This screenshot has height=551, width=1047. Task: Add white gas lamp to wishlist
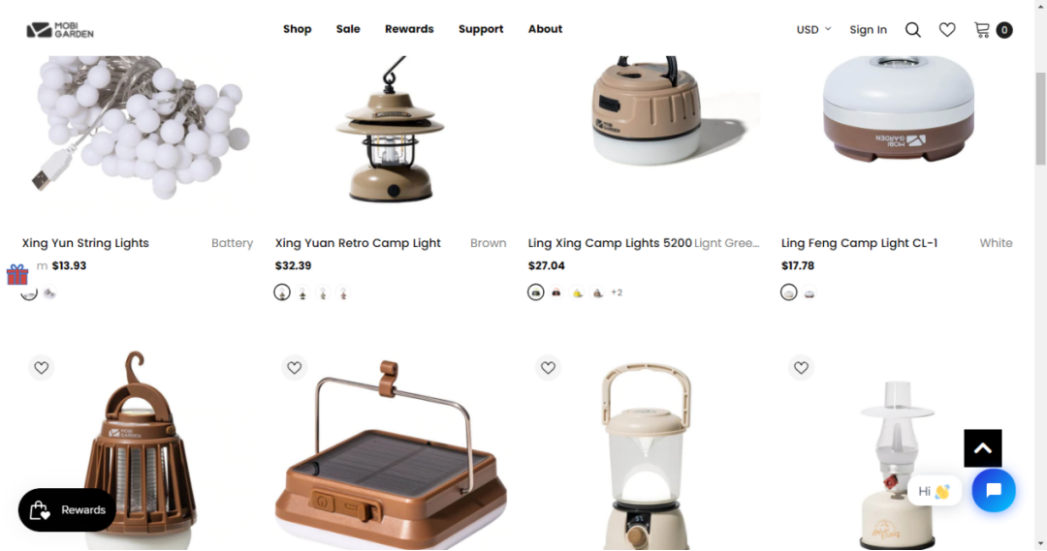point(801,367)
